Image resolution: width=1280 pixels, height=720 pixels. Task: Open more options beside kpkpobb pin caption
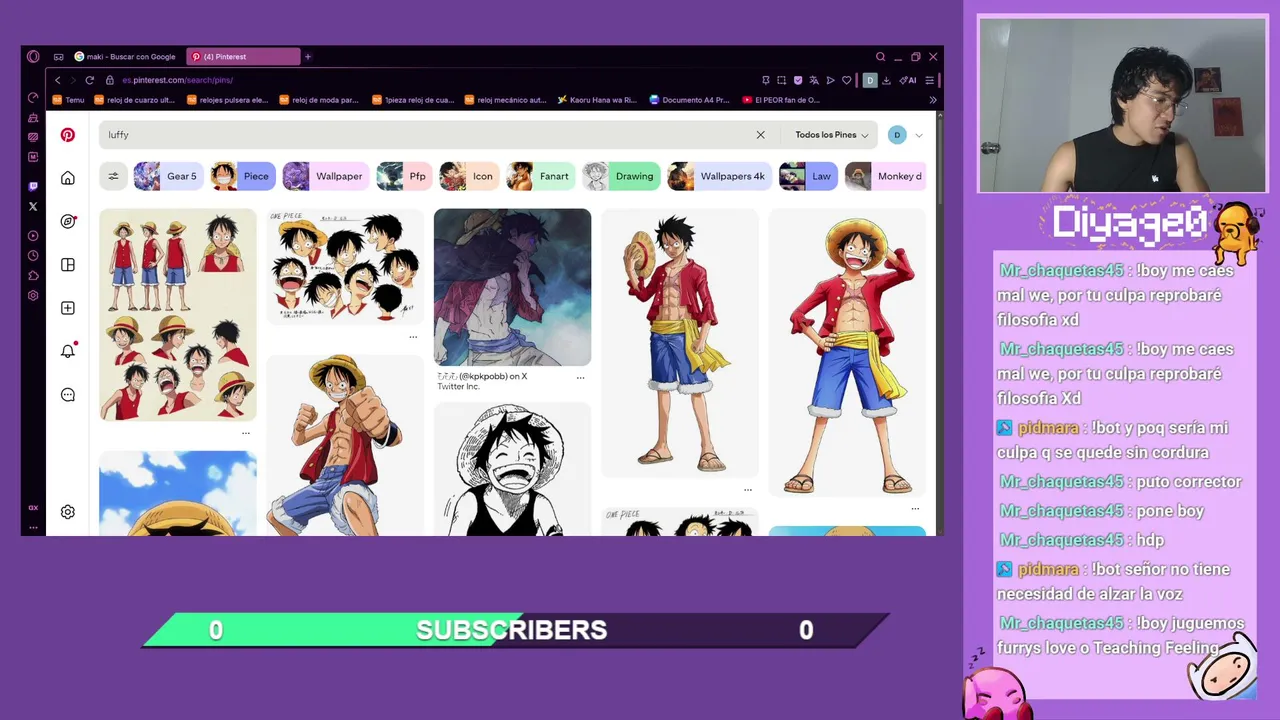(x=580, y=378)
